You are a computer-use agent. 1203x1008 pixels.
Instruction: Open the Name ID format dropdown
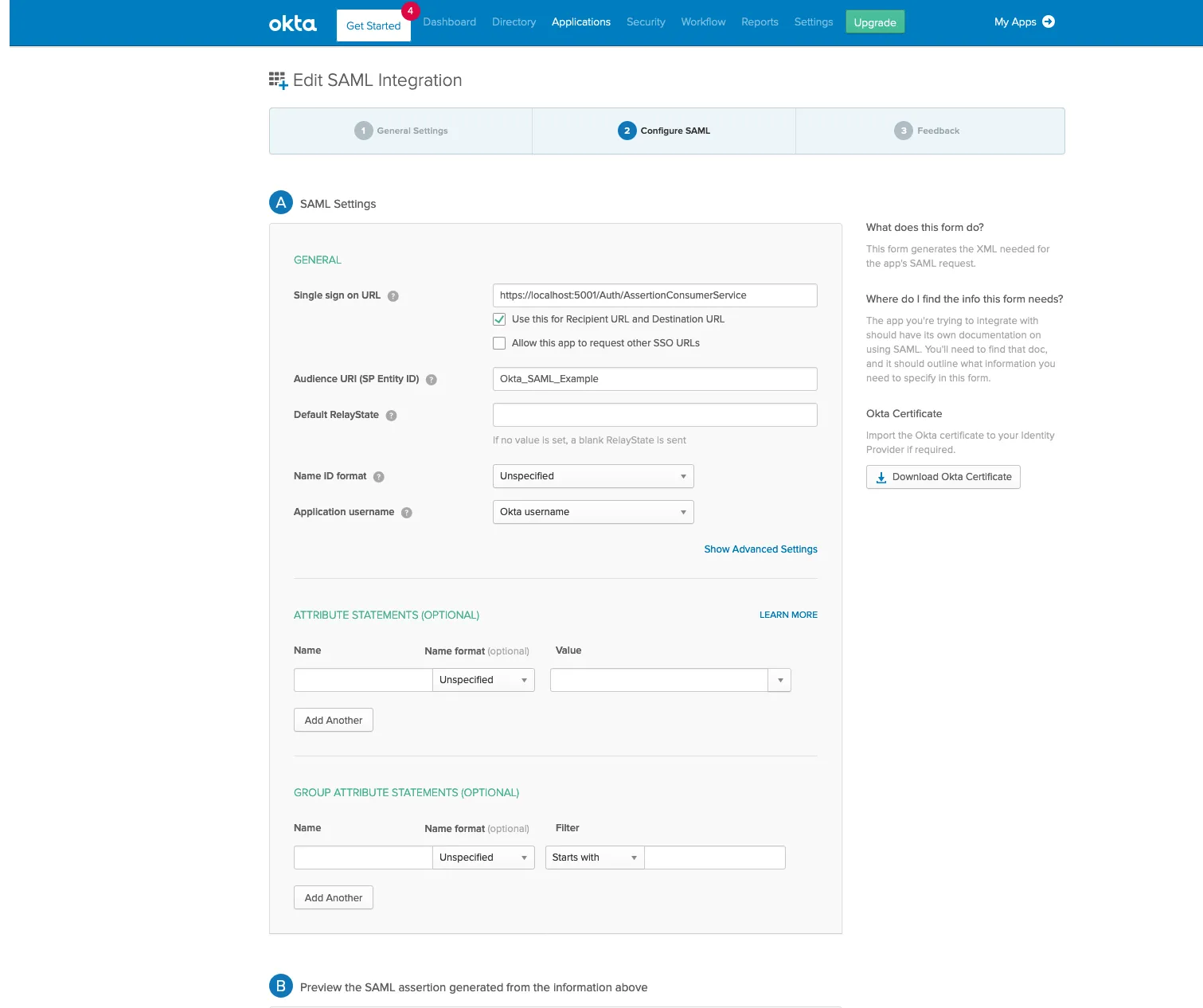682,476
